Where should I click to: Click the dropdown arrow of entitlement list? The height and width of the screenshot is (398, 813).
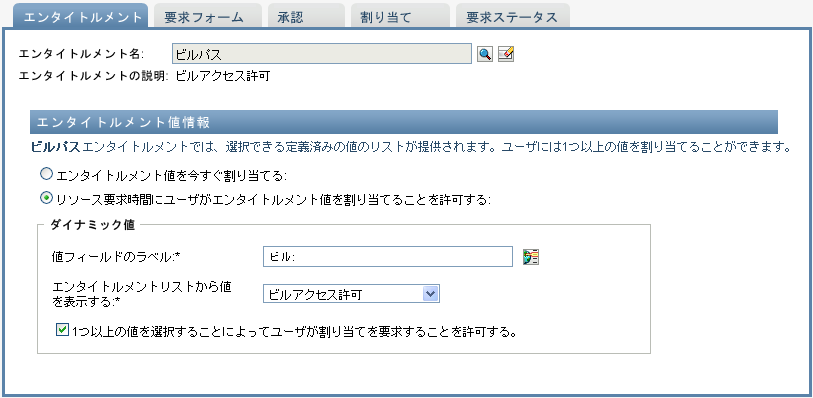pos(431,294)
